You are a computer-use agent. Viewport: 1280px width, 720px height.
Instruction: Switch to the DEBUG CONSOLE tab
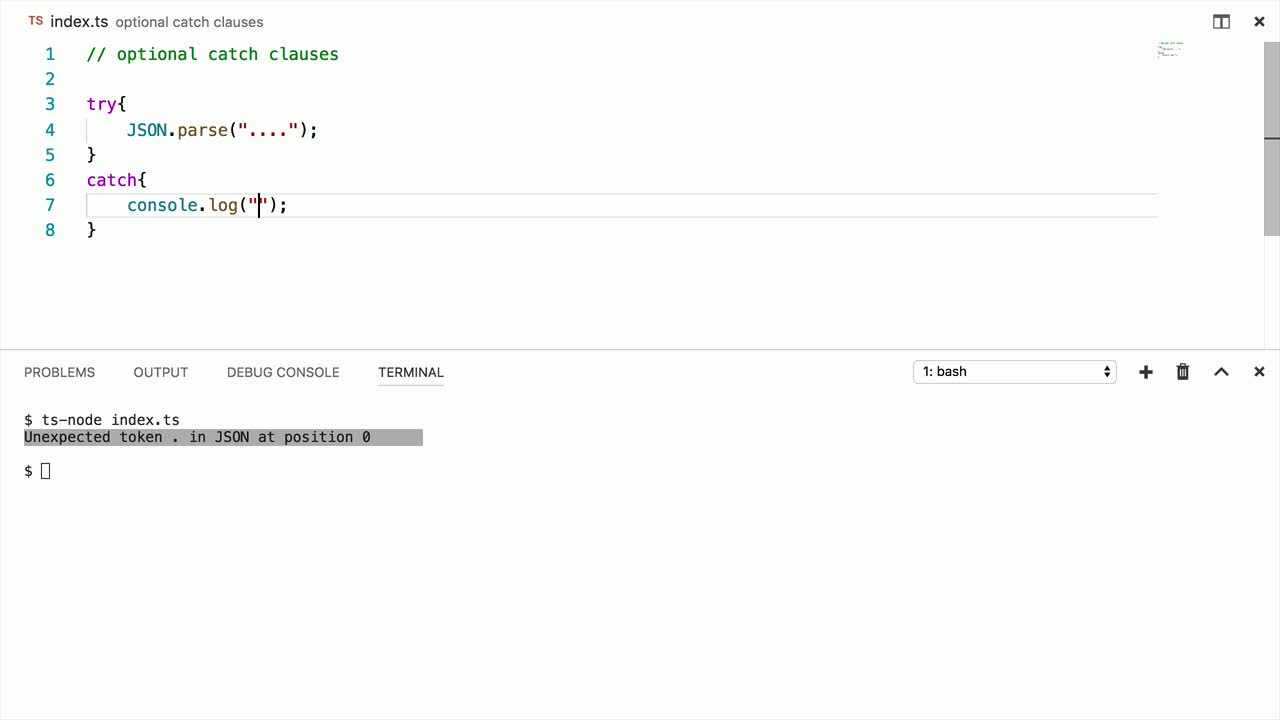click(283, 372)
